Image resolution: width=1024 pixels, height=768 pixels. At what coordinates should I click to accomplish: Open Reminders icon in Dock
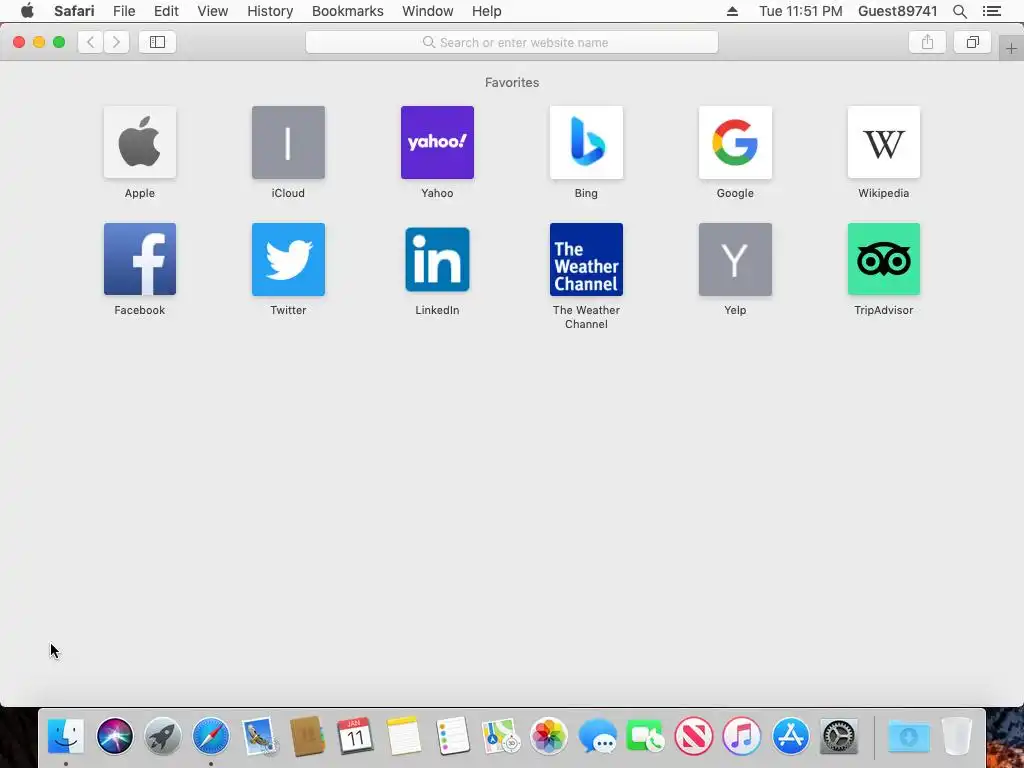[452, 736]
